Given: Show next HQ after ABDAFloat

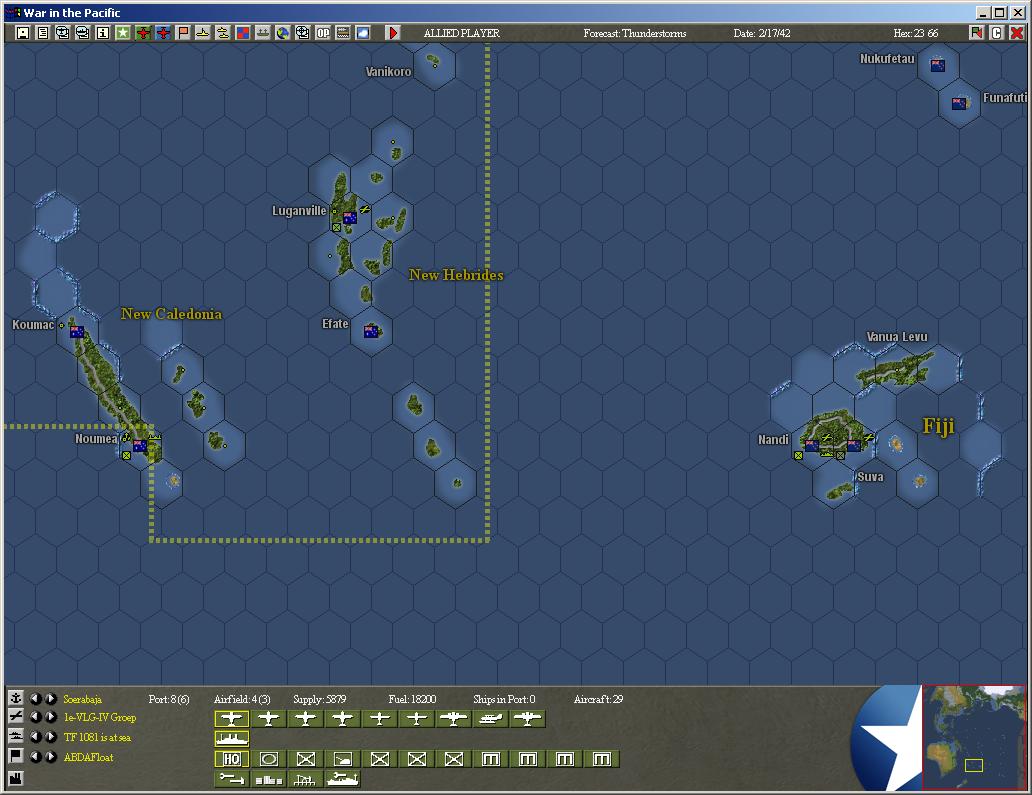Looking at the screenshot, I should [x=50, y=757].
